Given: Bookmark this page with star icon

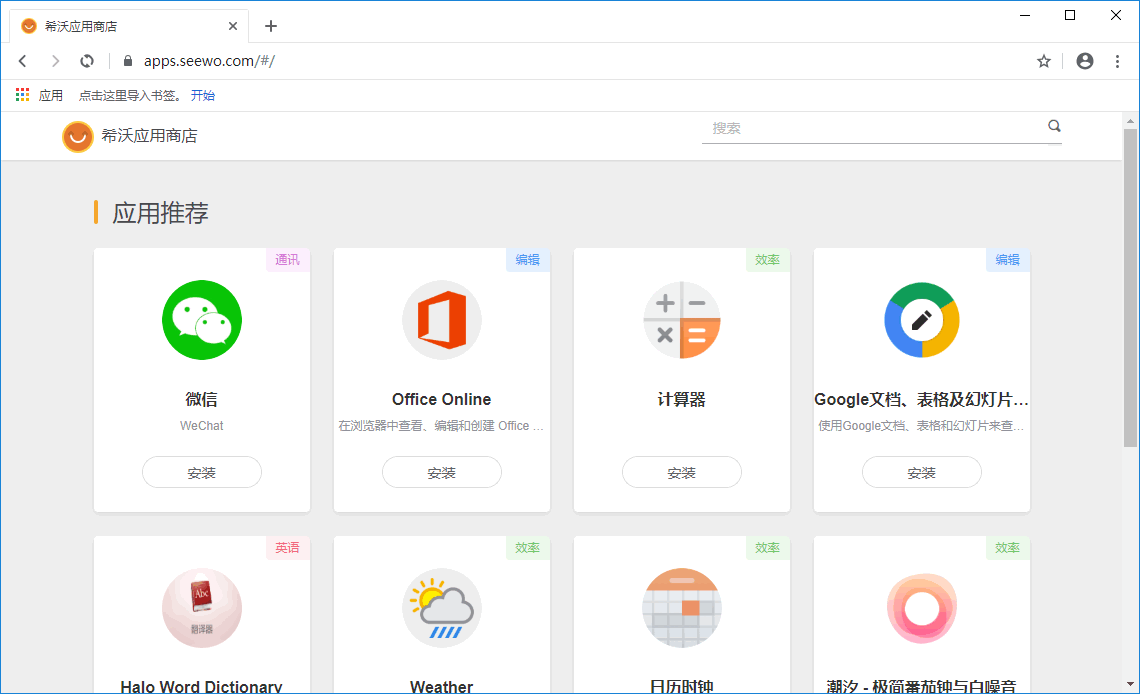Looking at the screenshot, I should [1044, 61].
